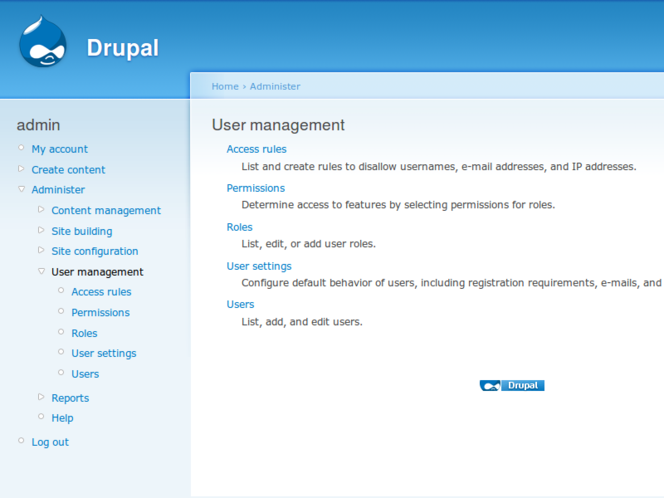Image resolution: width=664 pixels, height=498 pixels.
Task: Click the Administer breadcrumb link
Action: pyautogui.click(x=274, y=86)
